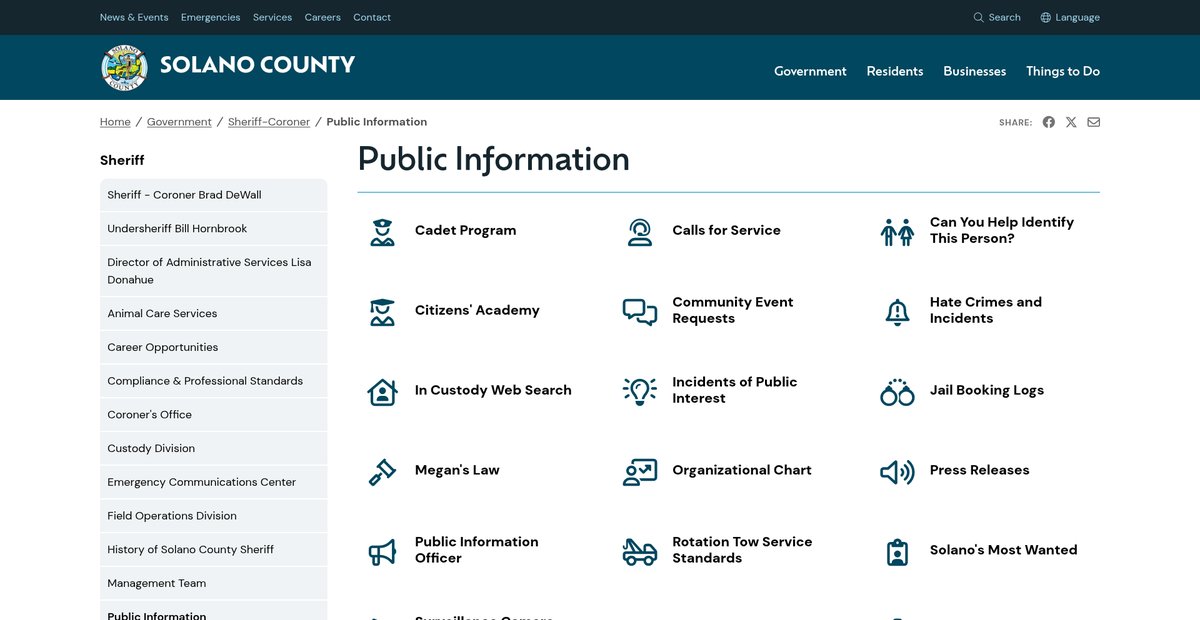1200x620 pixels.
Task: Select Field Operations Division sidebar item
Action: click(x=213, y=516)
